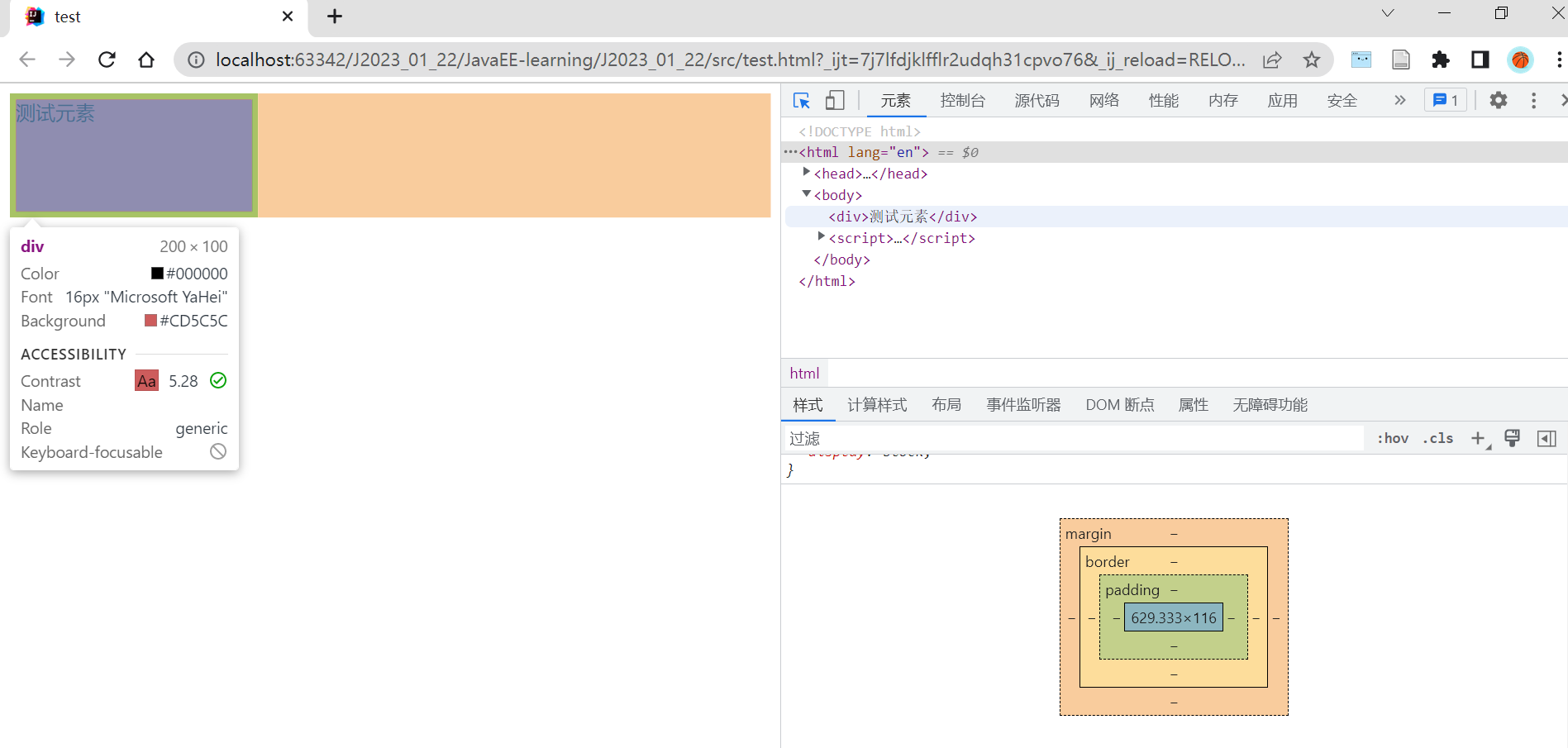
Task: Click the 过滤 styles filter field
Action: (x=1073, y=438)
